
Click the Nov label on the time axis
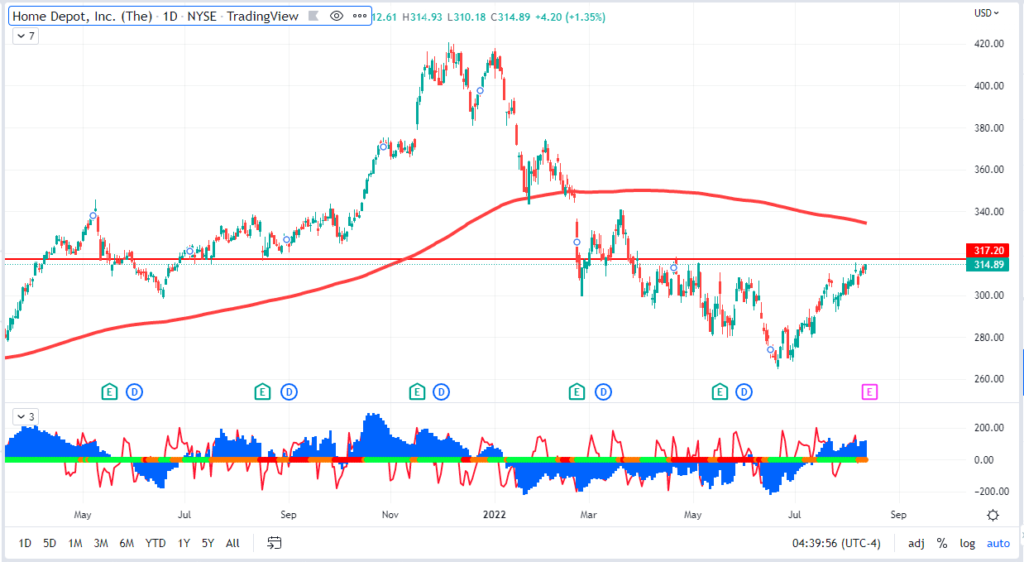point(390,515)
